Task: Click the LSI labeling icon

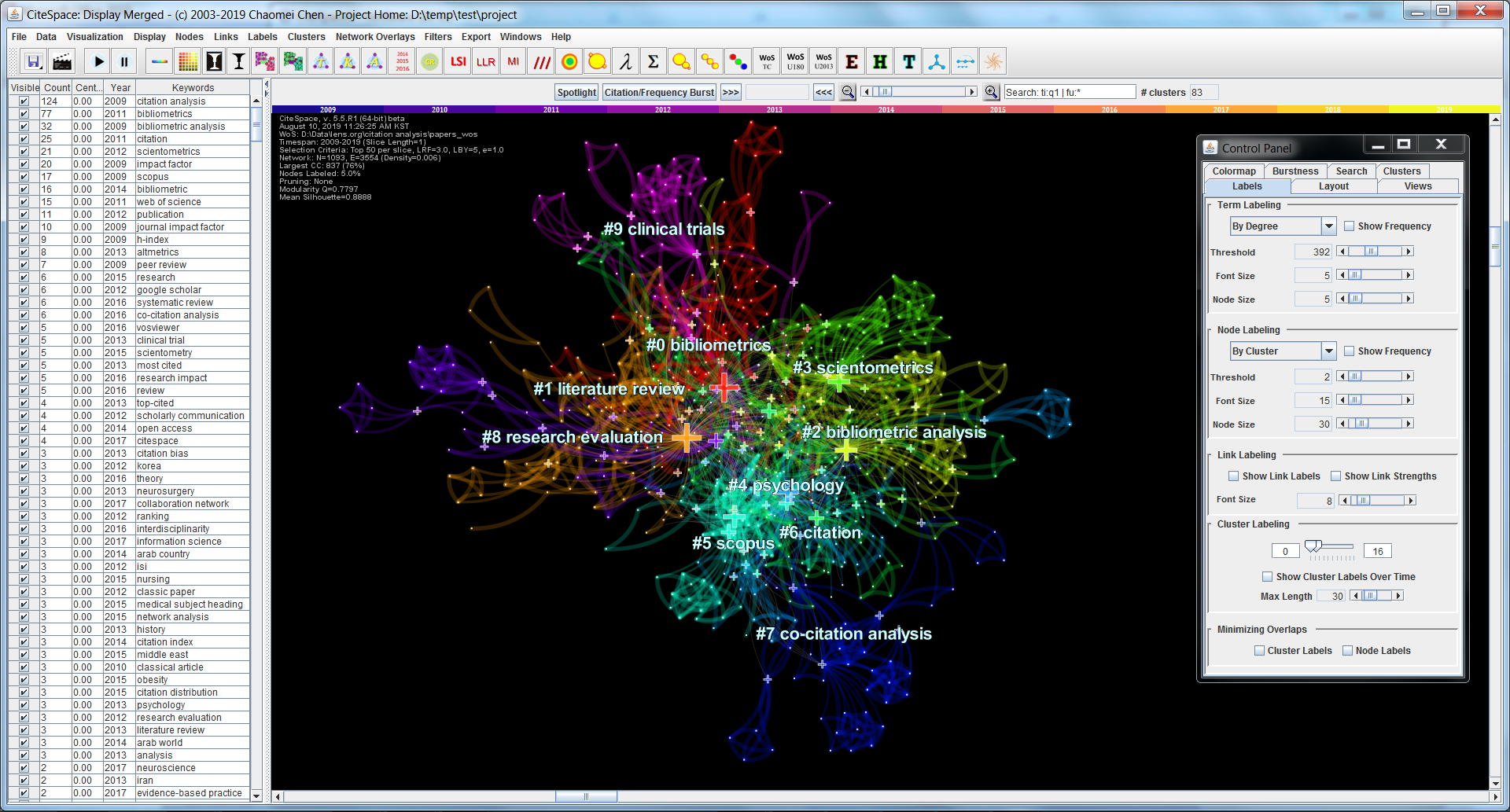Action: click(458, 61)
